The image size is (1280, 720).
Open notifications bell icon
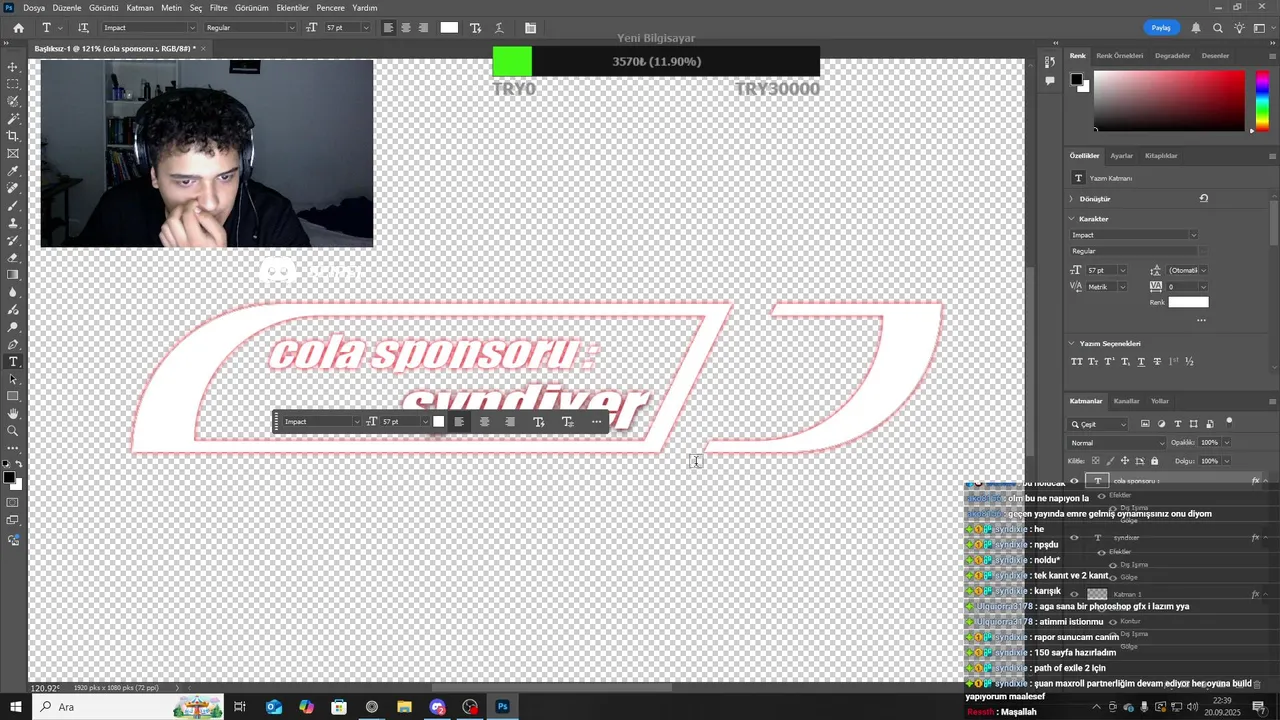coord(1195,28)
